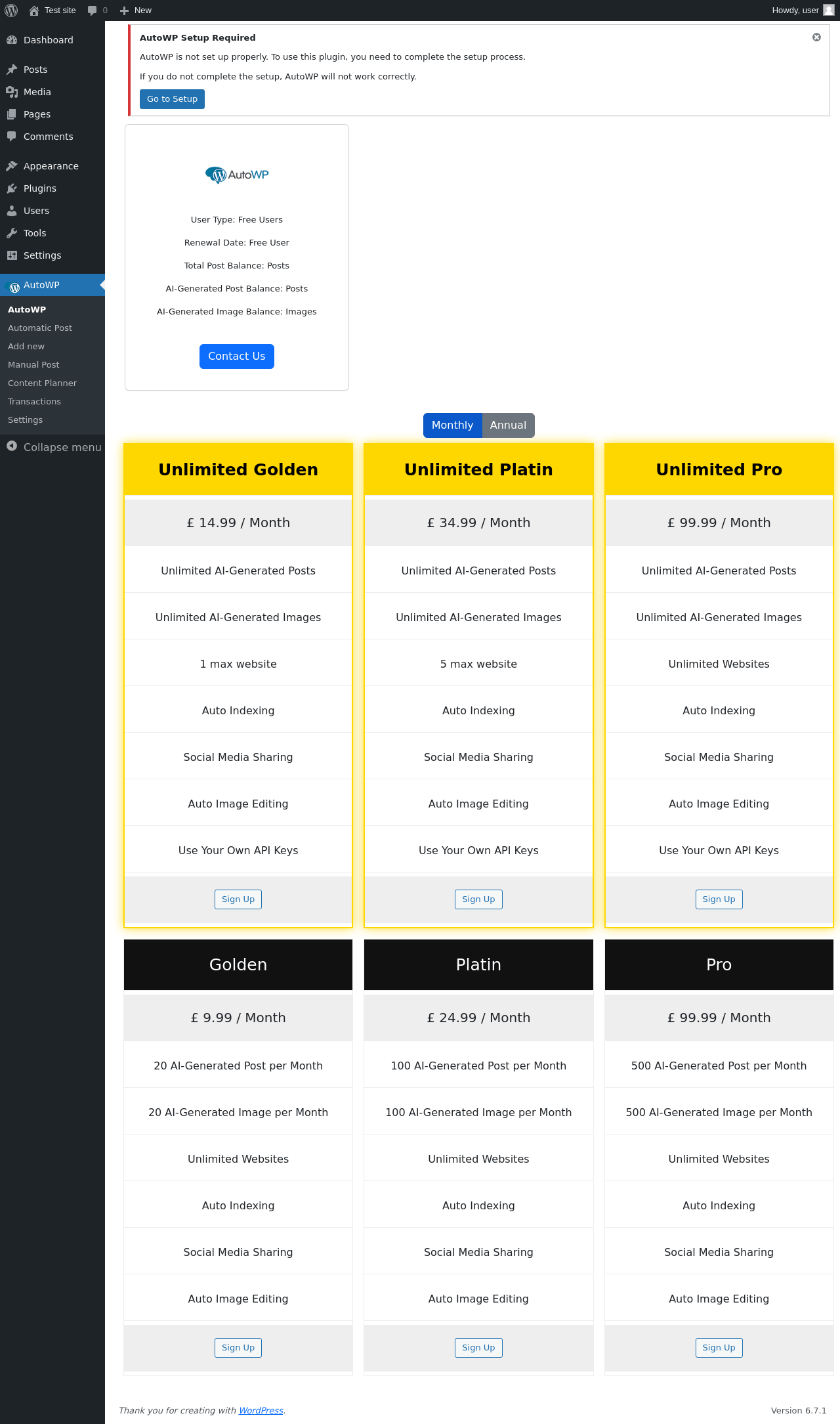Click the £ 9.99 / Month price

pos(238,1018)
